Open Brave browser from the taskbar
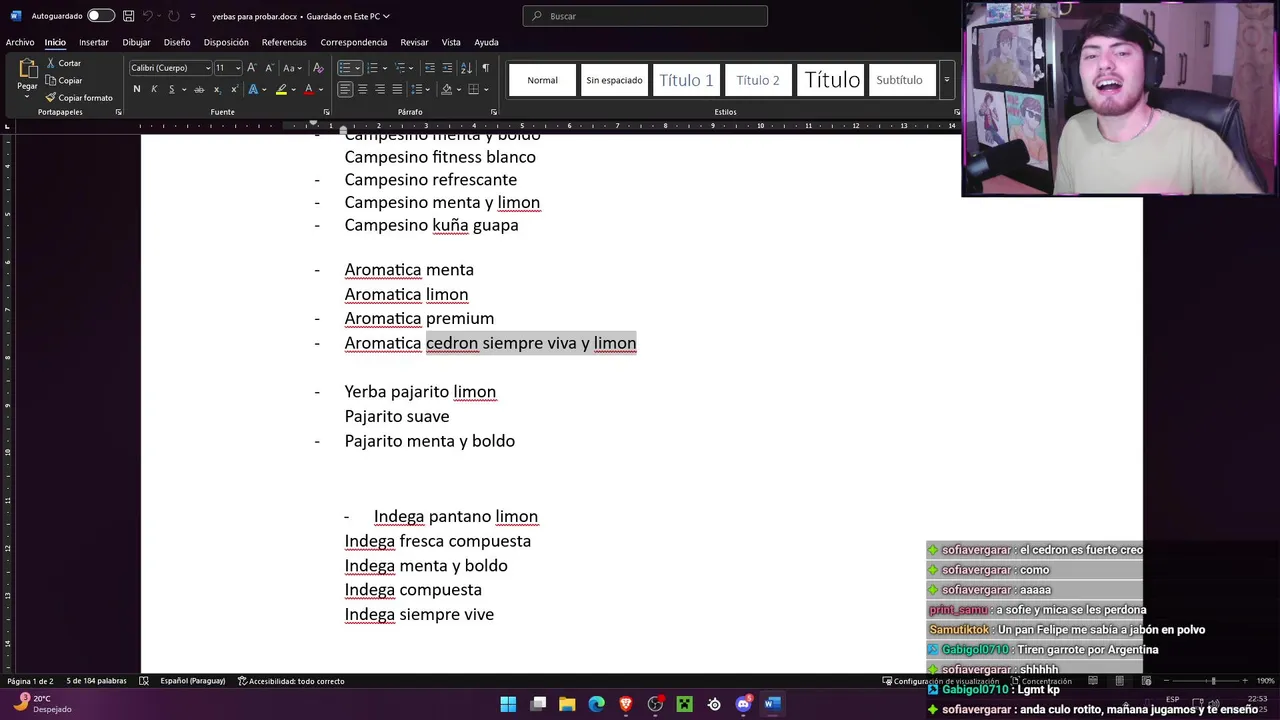The height and width of the screenshot is (720, 1280). click(626, 704)
